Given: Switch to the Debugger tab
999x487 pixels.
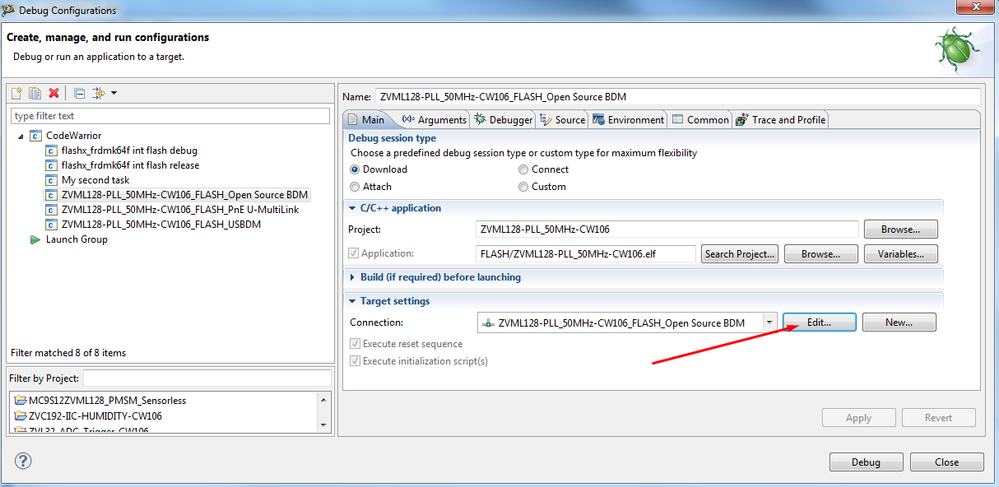Looking at the screenshot, I should pos(503,120).
